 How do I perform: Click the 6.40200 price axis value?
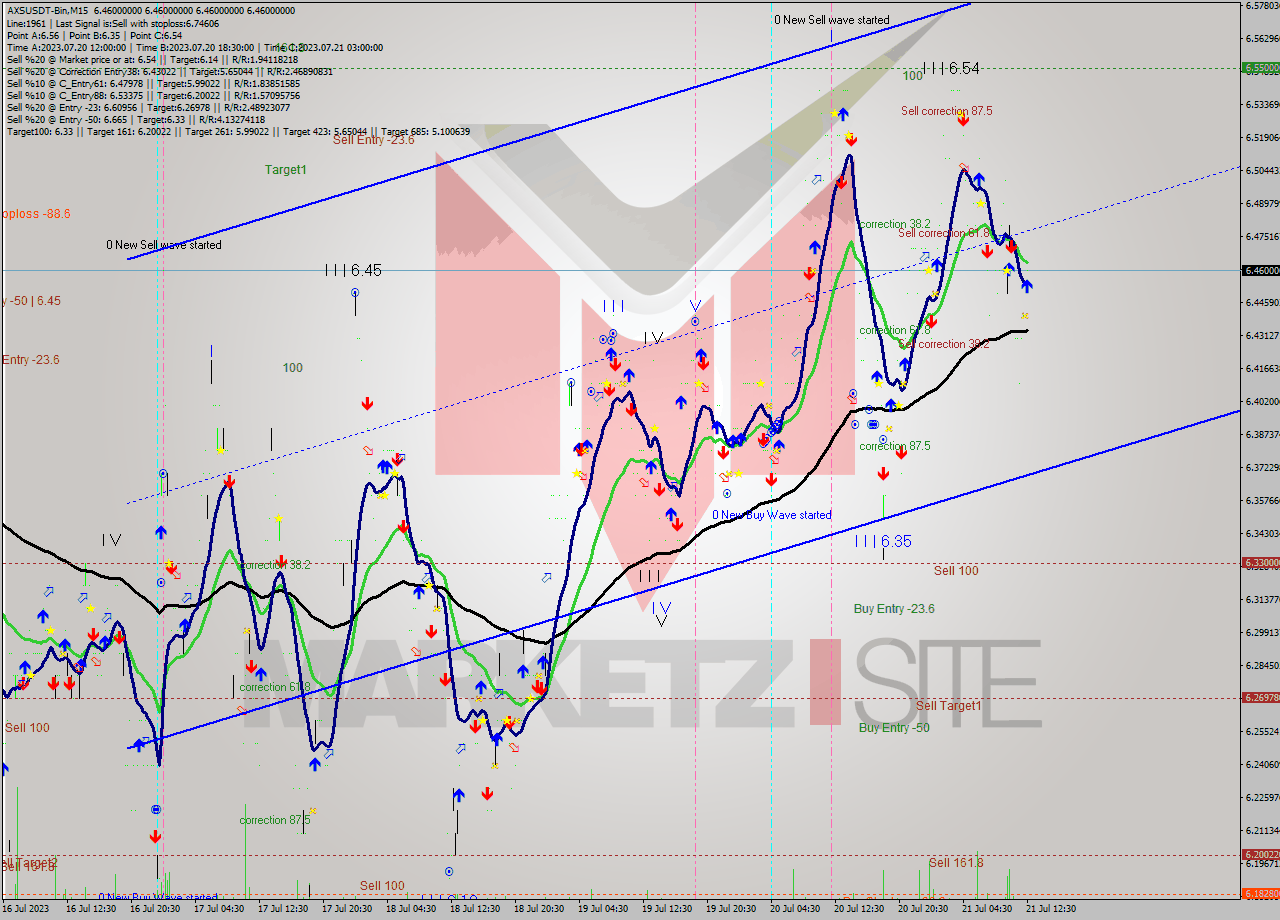click(x=1261, y=401)
